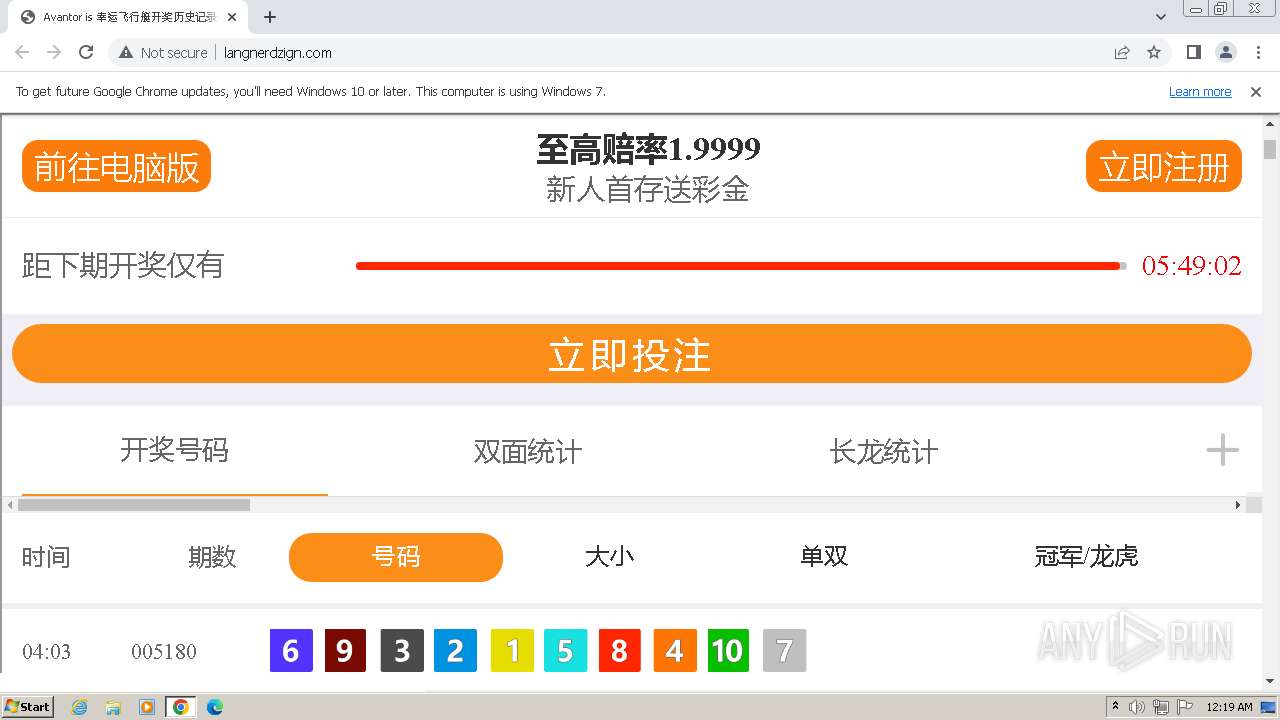Dismiss the Chrome update notification bar
Image resolution: width=1280 pixels, height=720 pixels.
1256,91
